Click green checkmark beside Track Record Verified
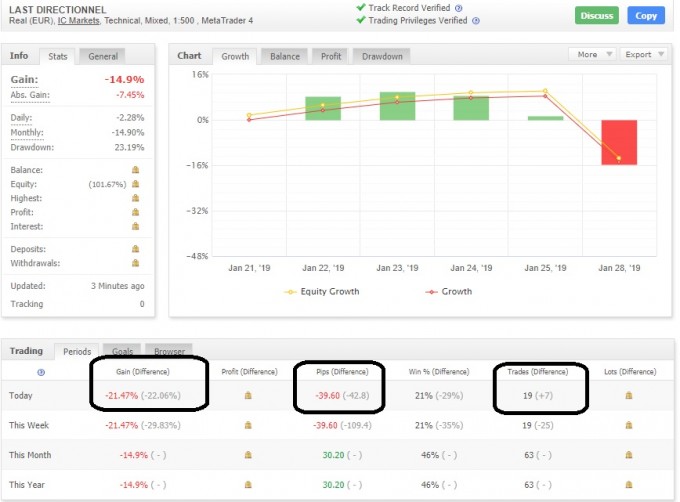This screenshot has width=680, height=502. tap(361, 7)
